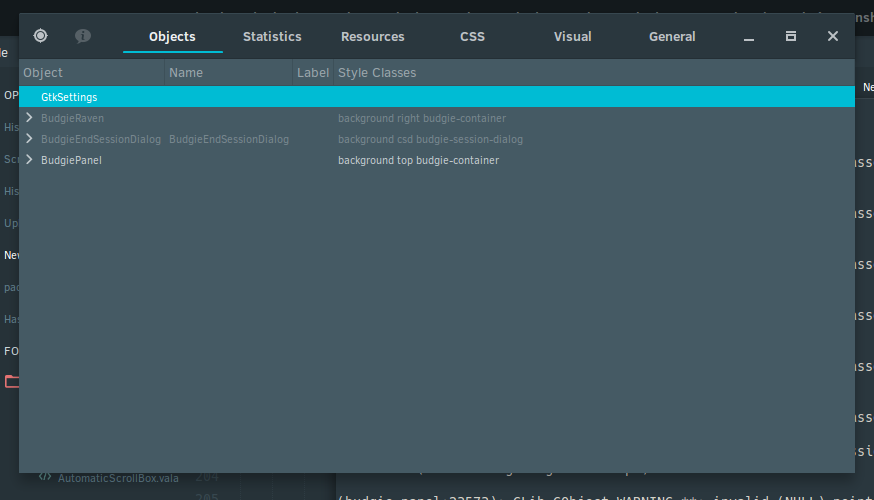Click 'background csd budgie-session-dialog' style classes

(x=430, y=139)
